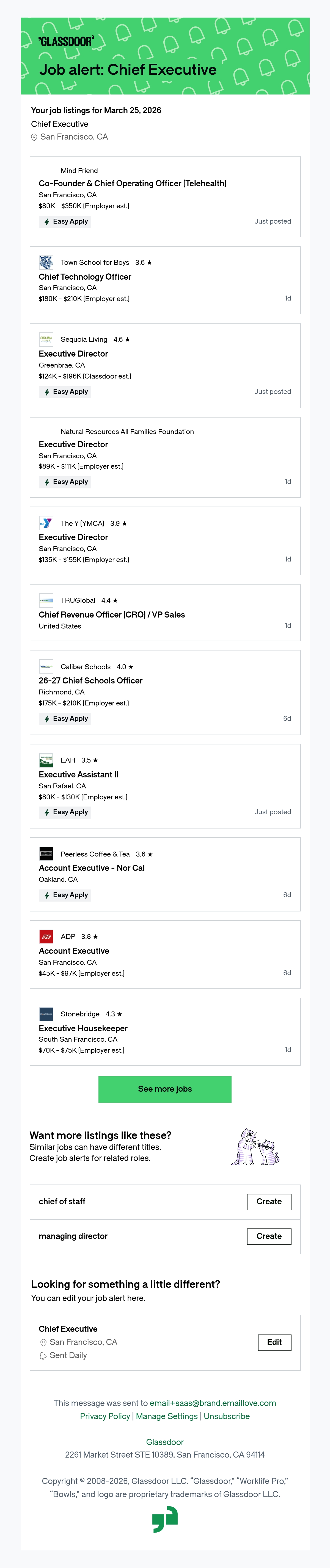Screen dimensions: 330x1568
Task: Click the Unsubscribe link
Action: [x=227, y=1416]
